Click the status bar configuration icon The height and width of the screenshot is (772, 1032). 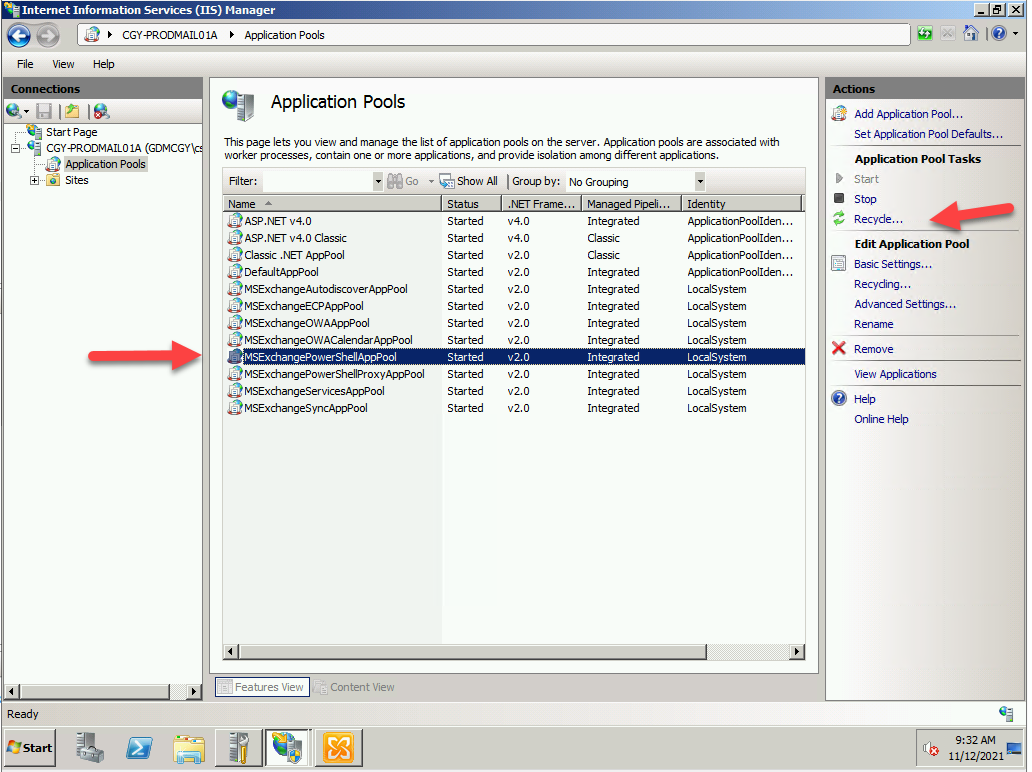click(1006, 713)
